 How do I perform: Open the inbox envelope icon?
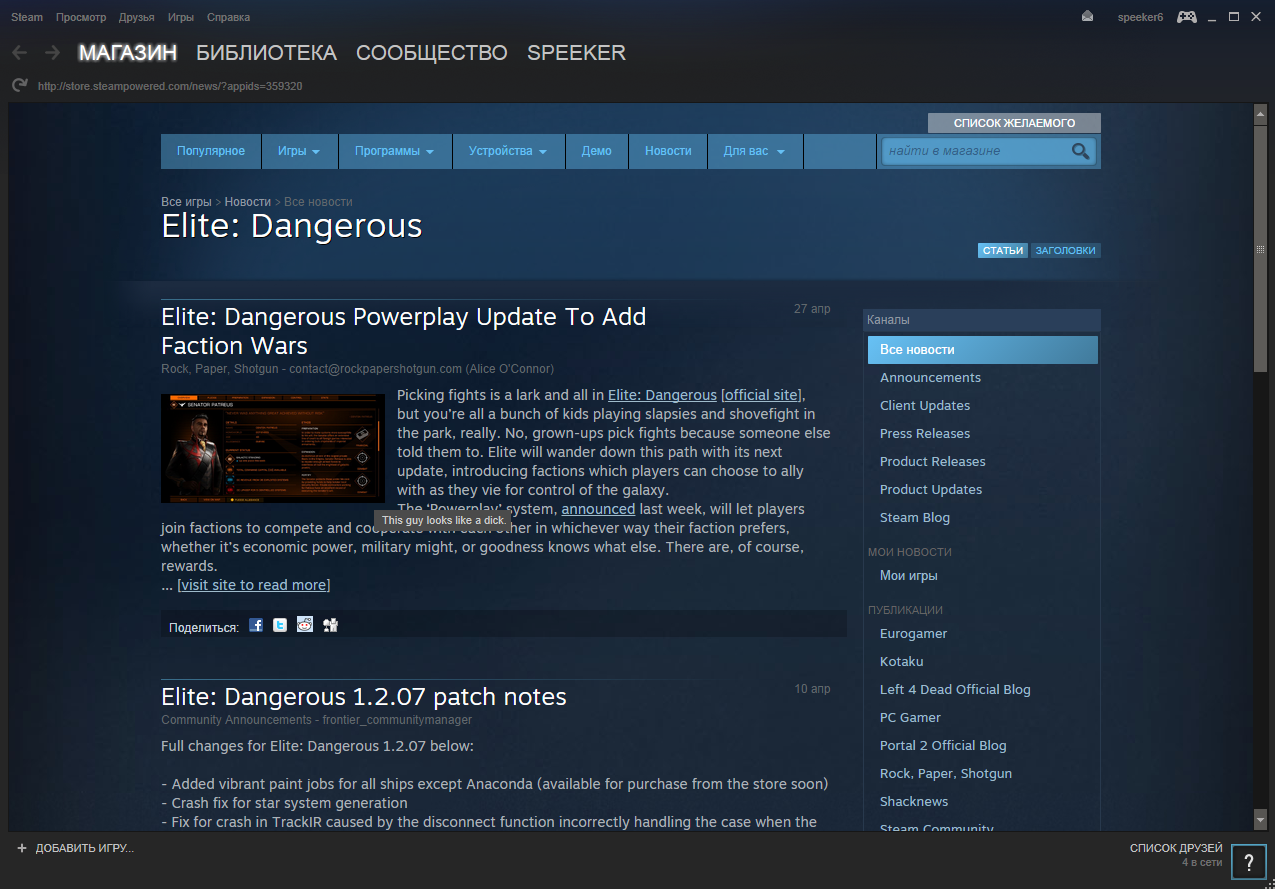(1088, 17)
